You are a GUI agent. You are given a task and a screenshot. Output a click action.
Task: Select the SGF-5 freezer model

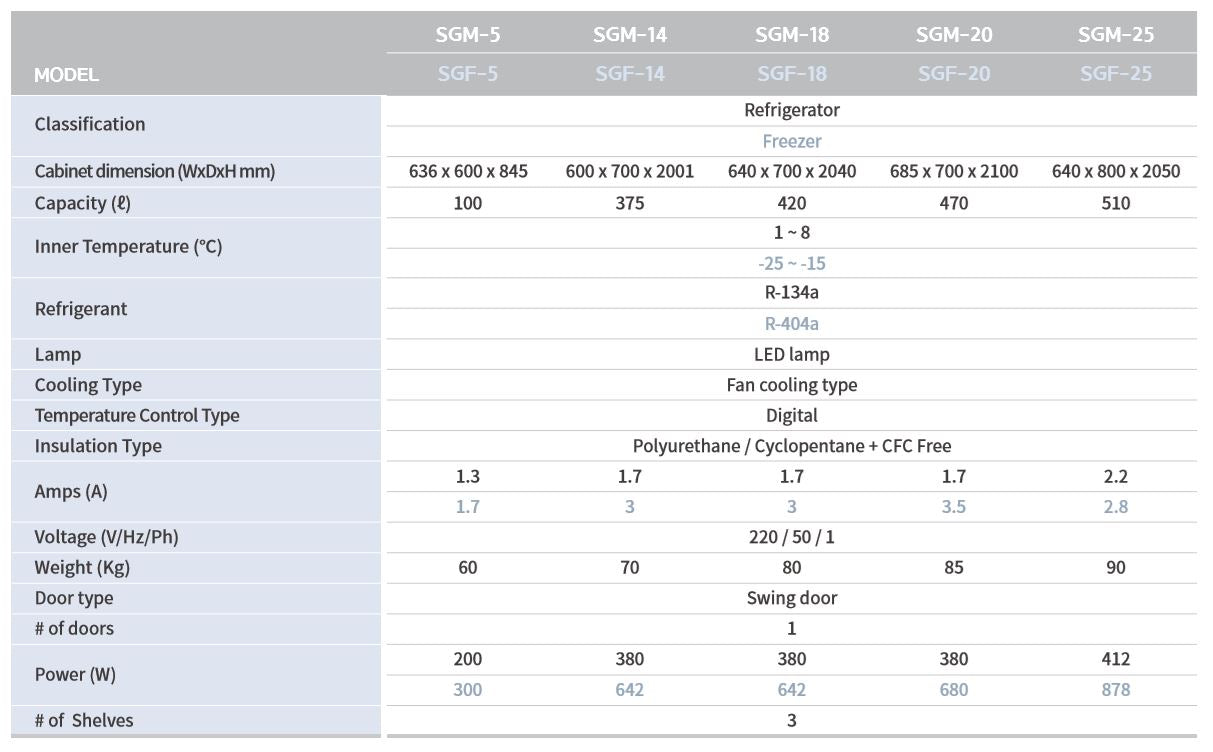(468, 74)
